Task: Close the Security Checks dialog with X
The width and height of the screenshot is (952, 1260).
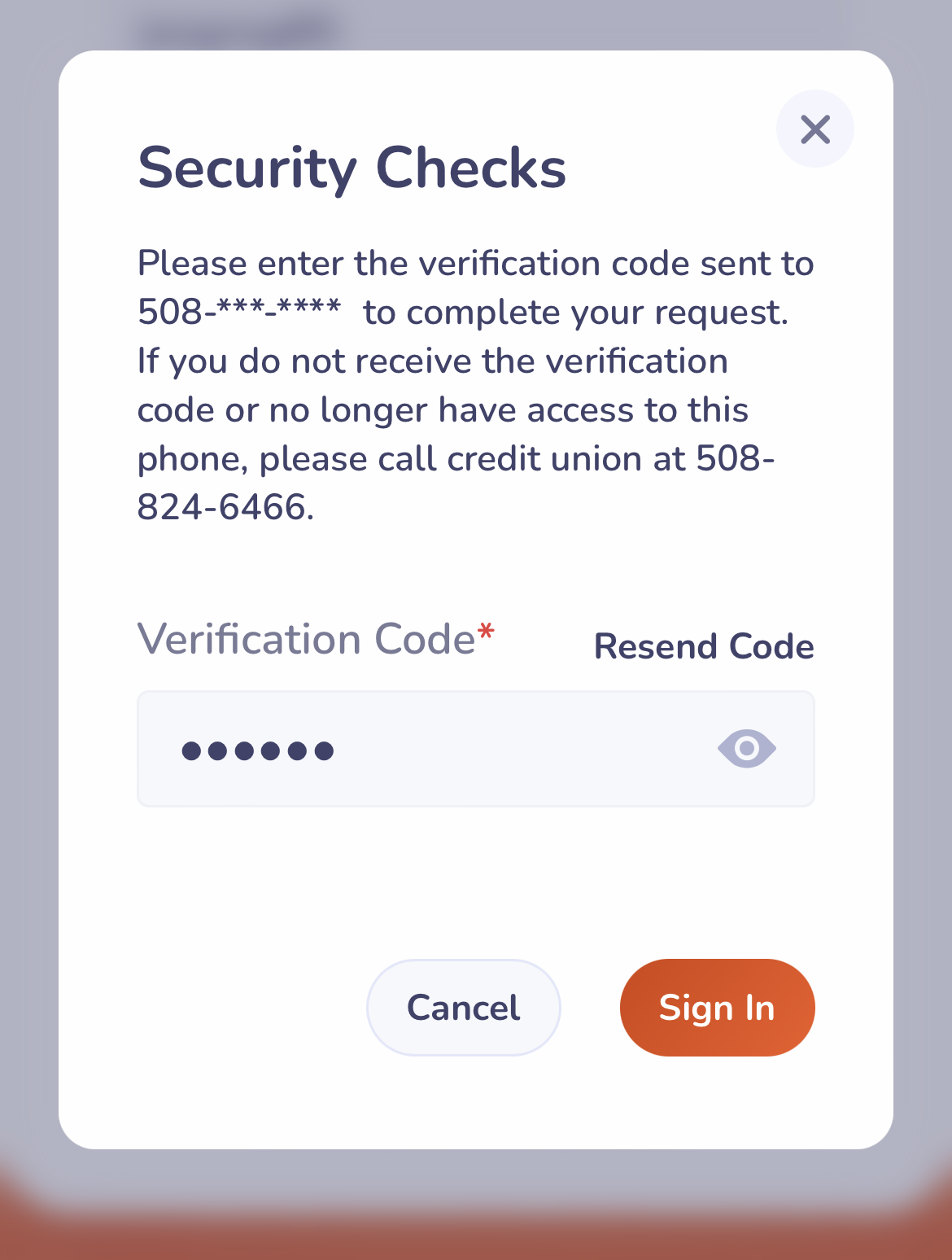Action: (814, 129)
